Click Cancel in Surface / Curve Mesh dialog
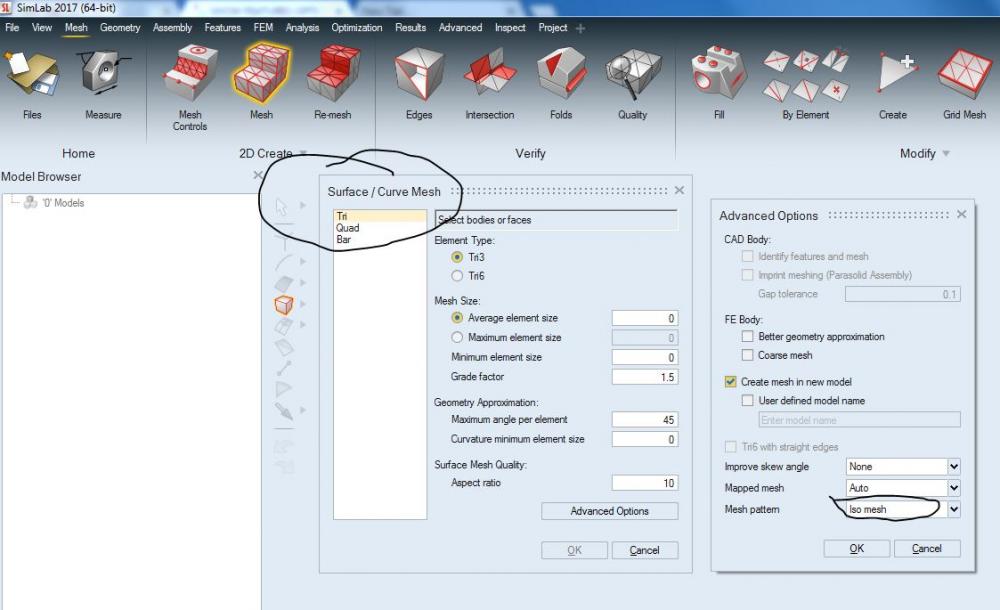1000x610 pixels. tap(644, 550)
